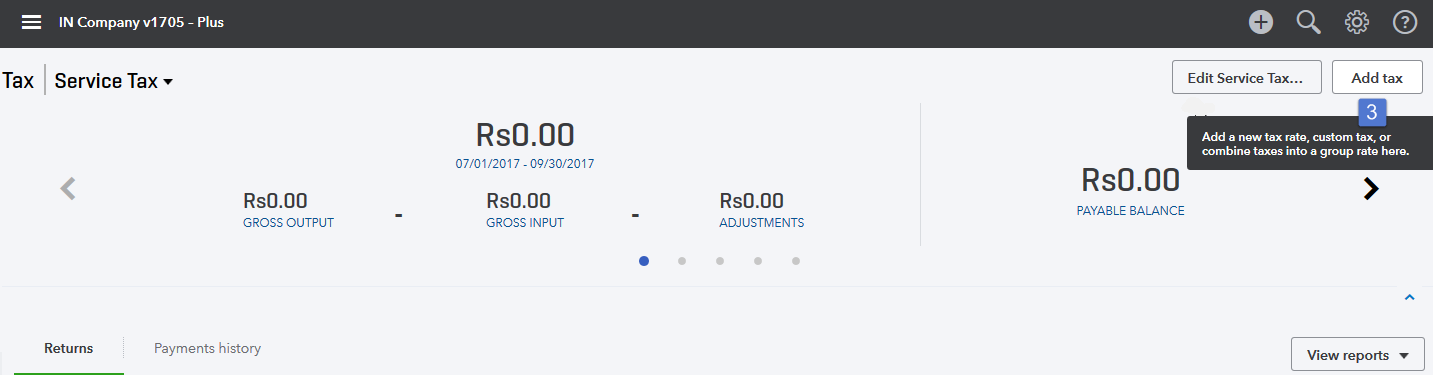Screen dimensions: 1433x375
Task: Collapse the summary panel with up chevron
Action: tap(1409, 297)
